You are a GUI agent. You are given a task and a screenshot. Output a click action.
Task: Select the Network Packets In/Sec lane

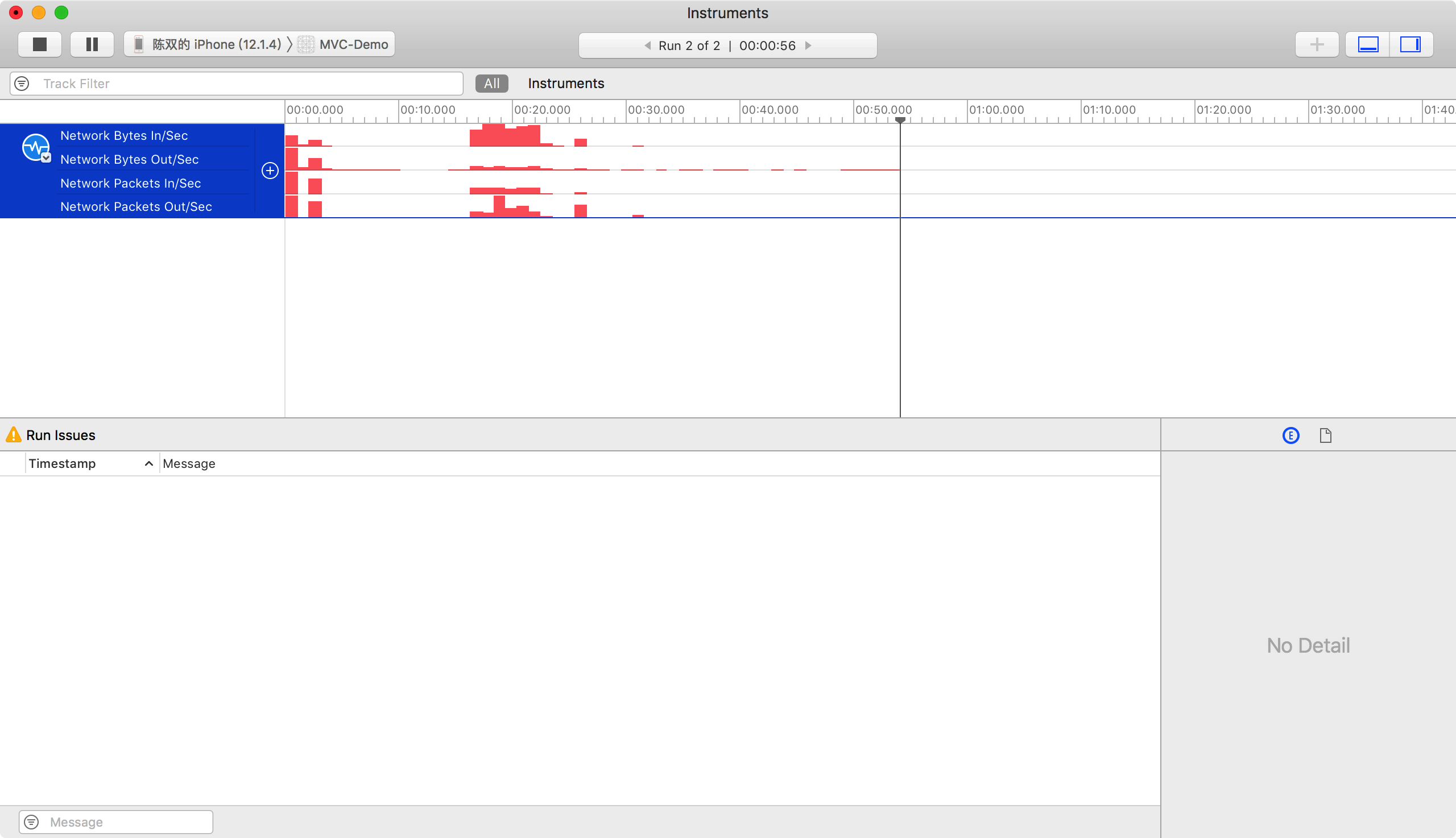click(131, 183)
